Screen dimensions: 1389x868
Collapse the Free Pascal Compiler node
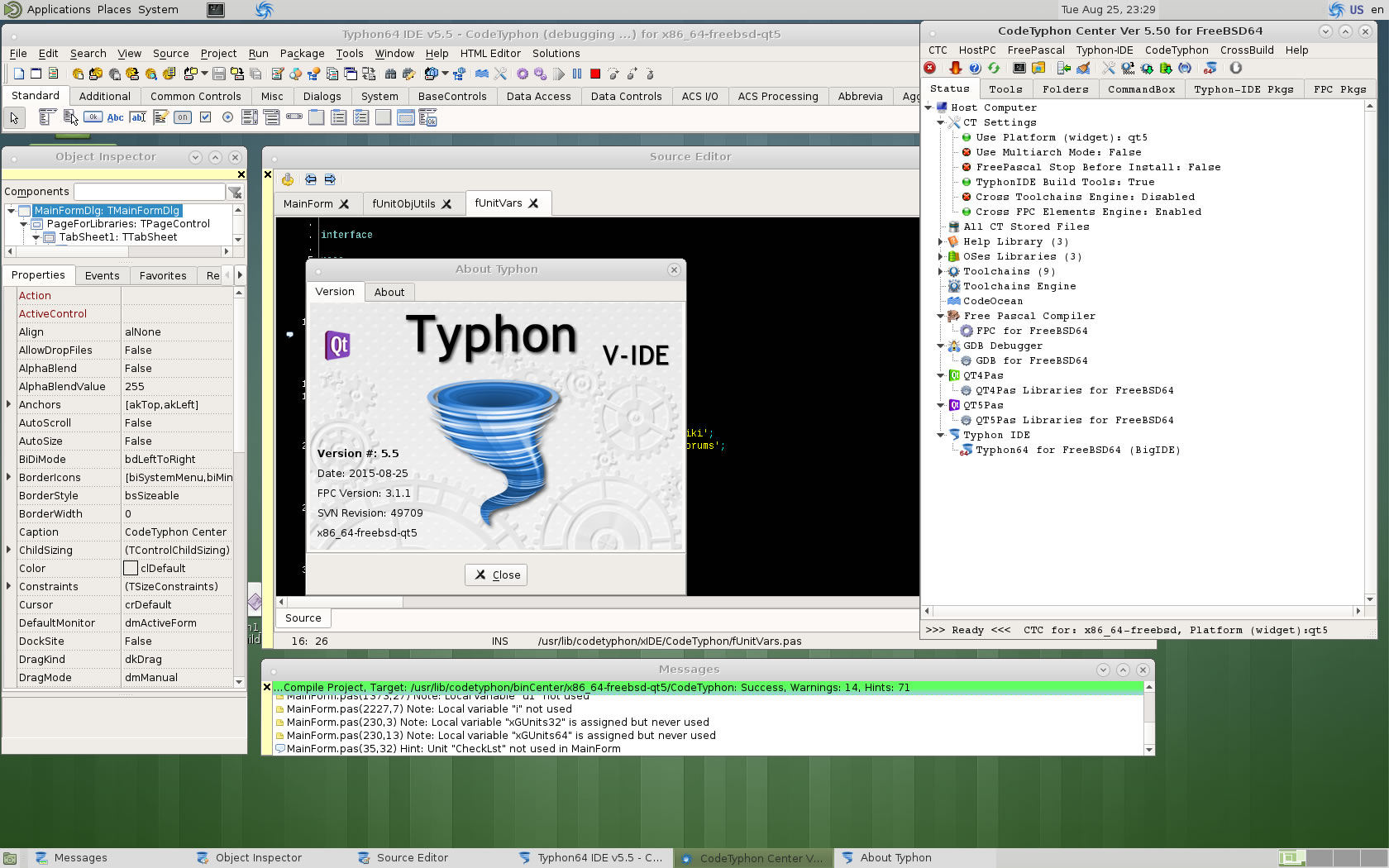tap(941, 316)
